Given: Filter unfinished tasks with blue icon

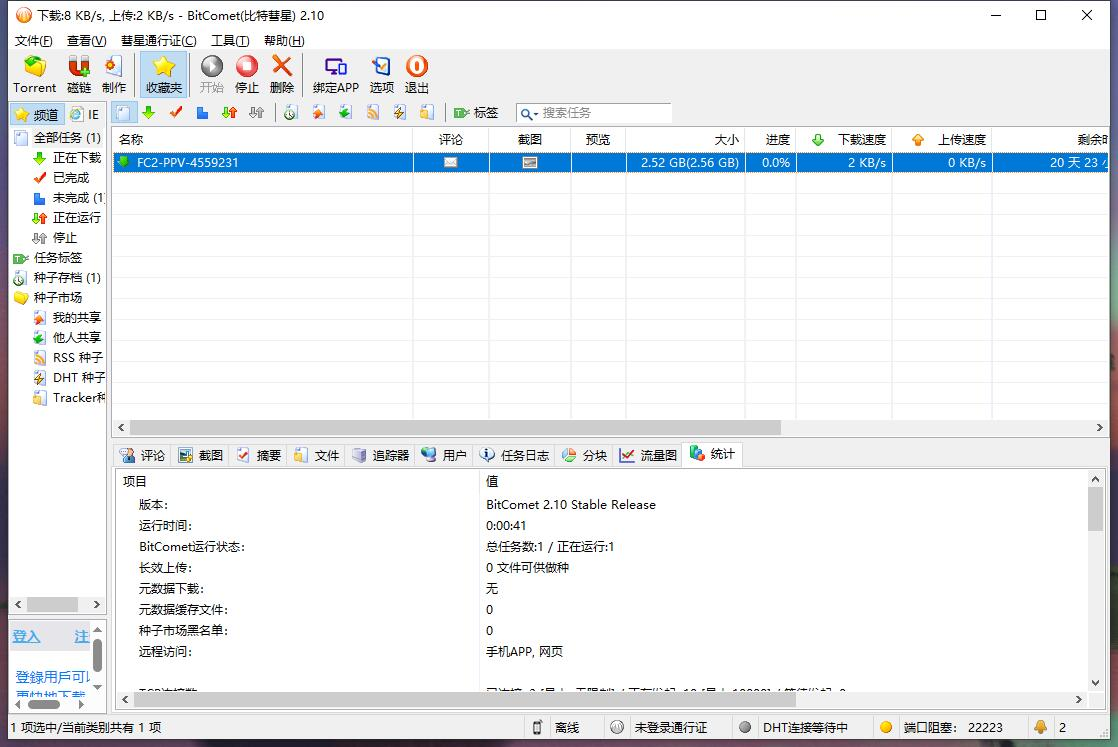Looking at the screenshot, I should [202, 113].
